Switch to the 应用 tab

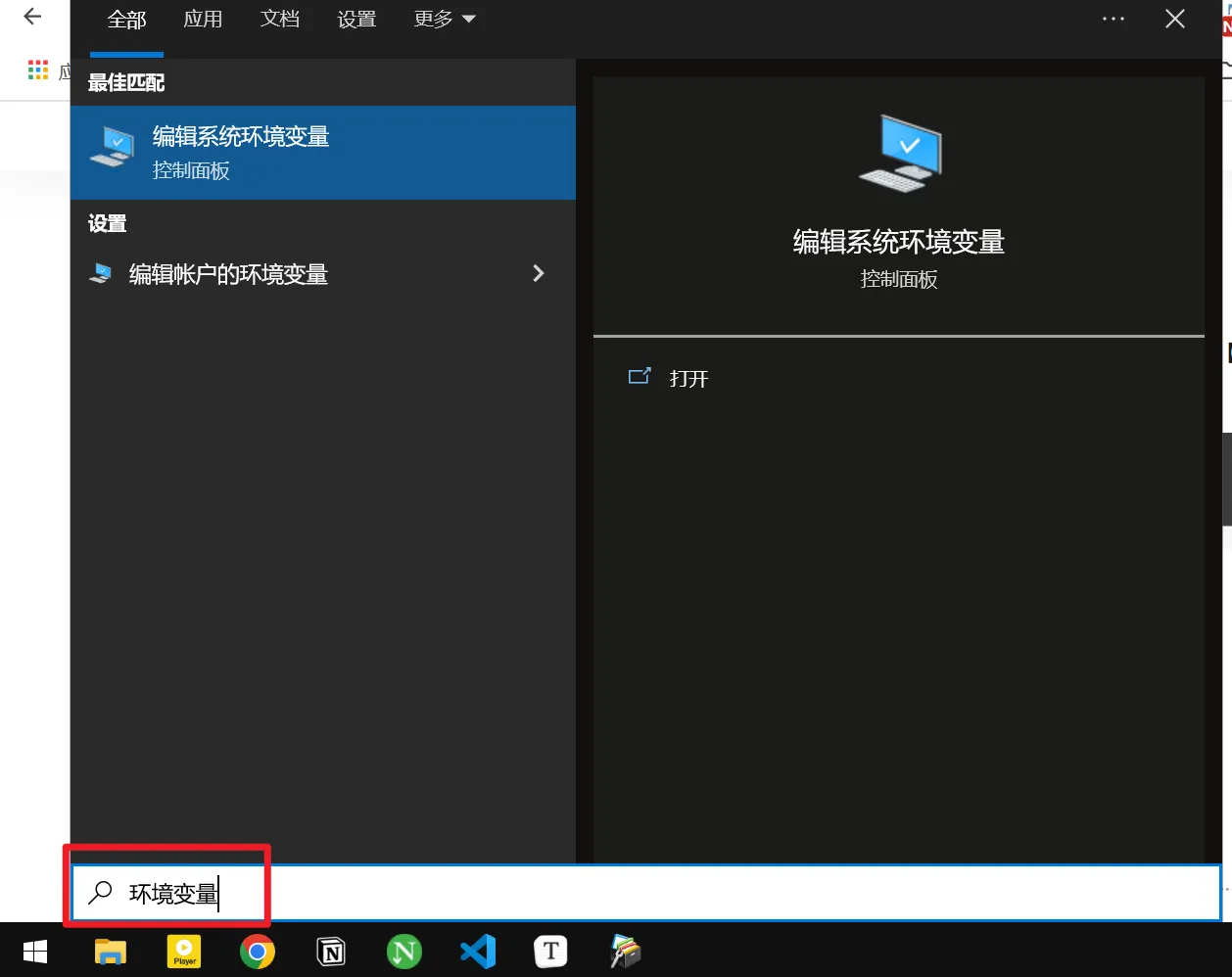click(x=203, y=20)
